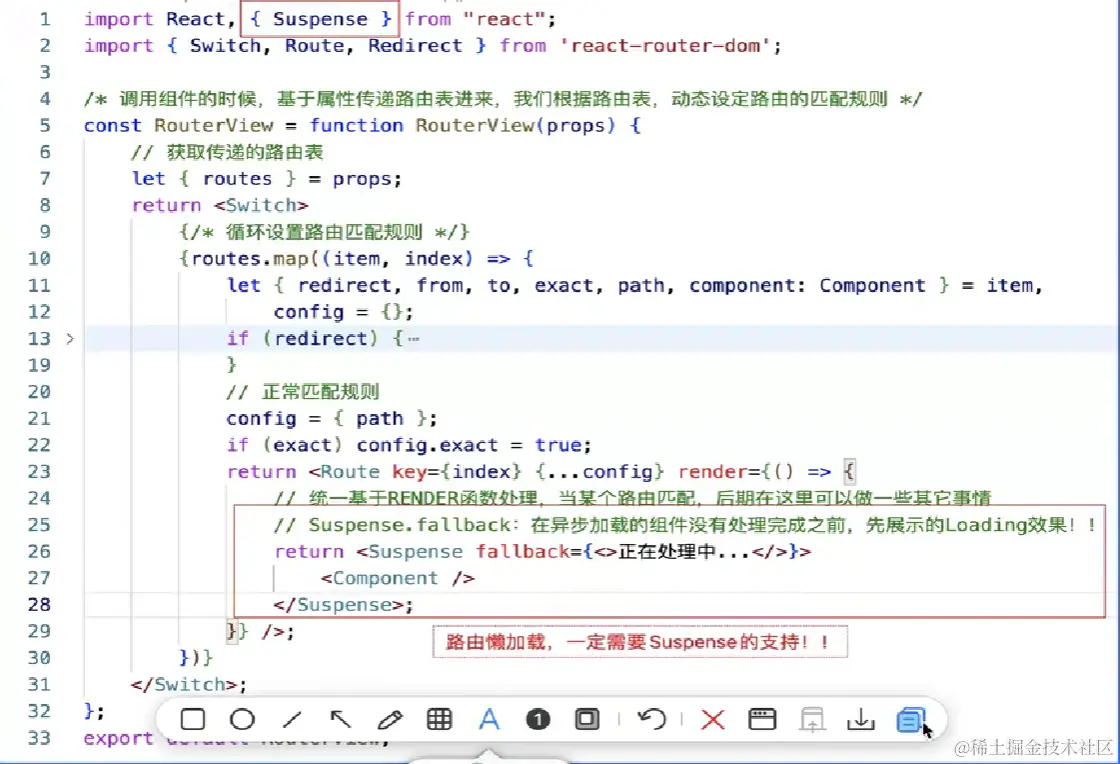
Task: Copy screenshot with the blue clipboard icon
Action: [x=911, y=720]
